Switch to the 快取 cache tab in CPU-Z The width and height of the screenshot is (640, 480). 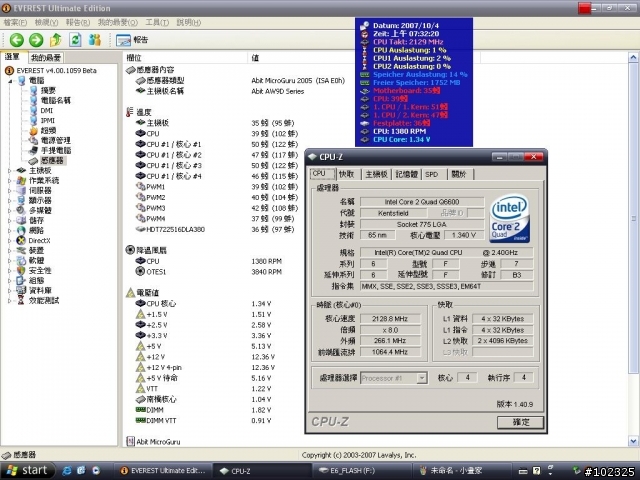pyautogui.click(x=347, y=174)
